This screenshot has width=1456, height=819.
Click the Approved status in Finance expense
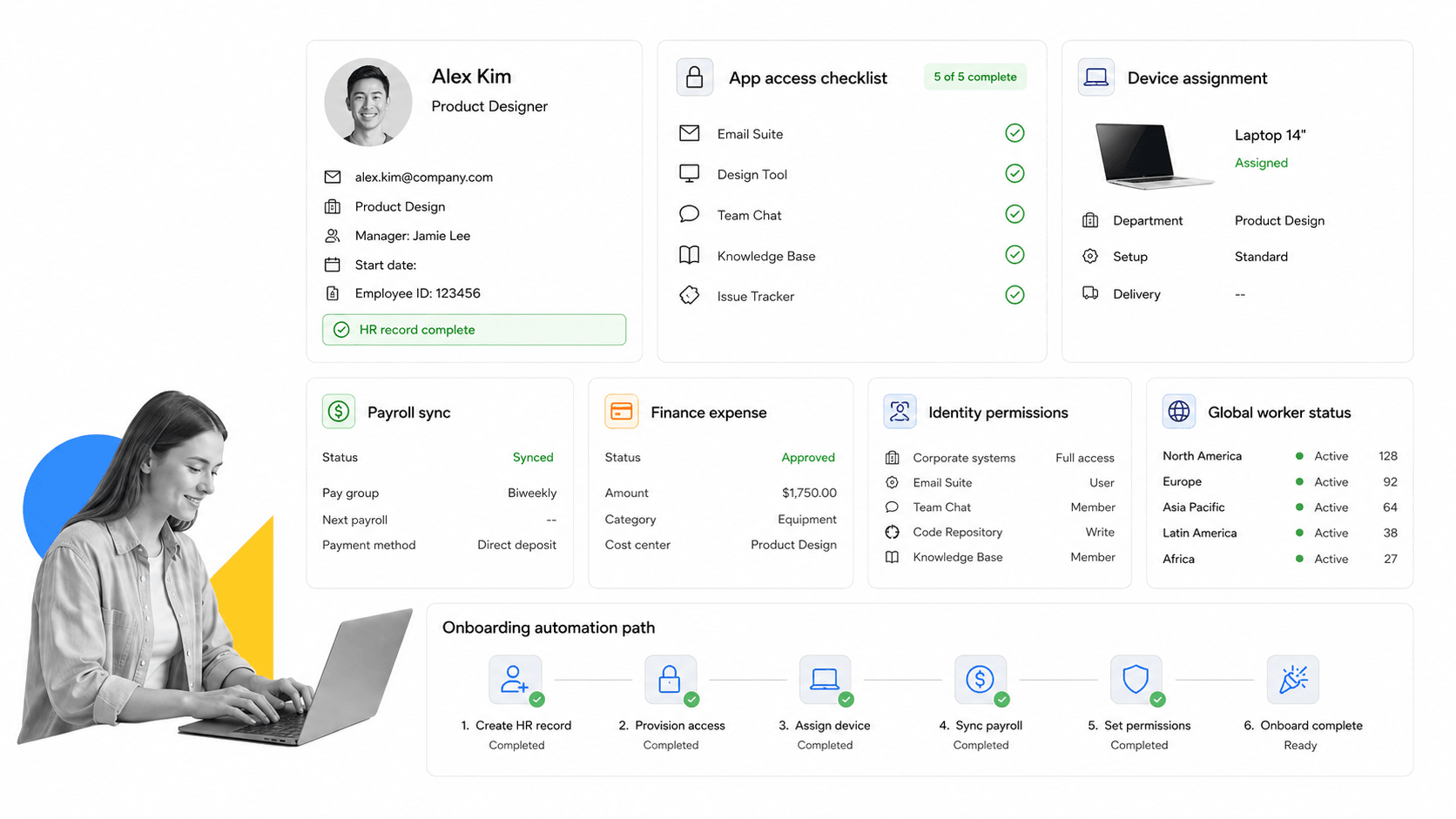(808, 457)
